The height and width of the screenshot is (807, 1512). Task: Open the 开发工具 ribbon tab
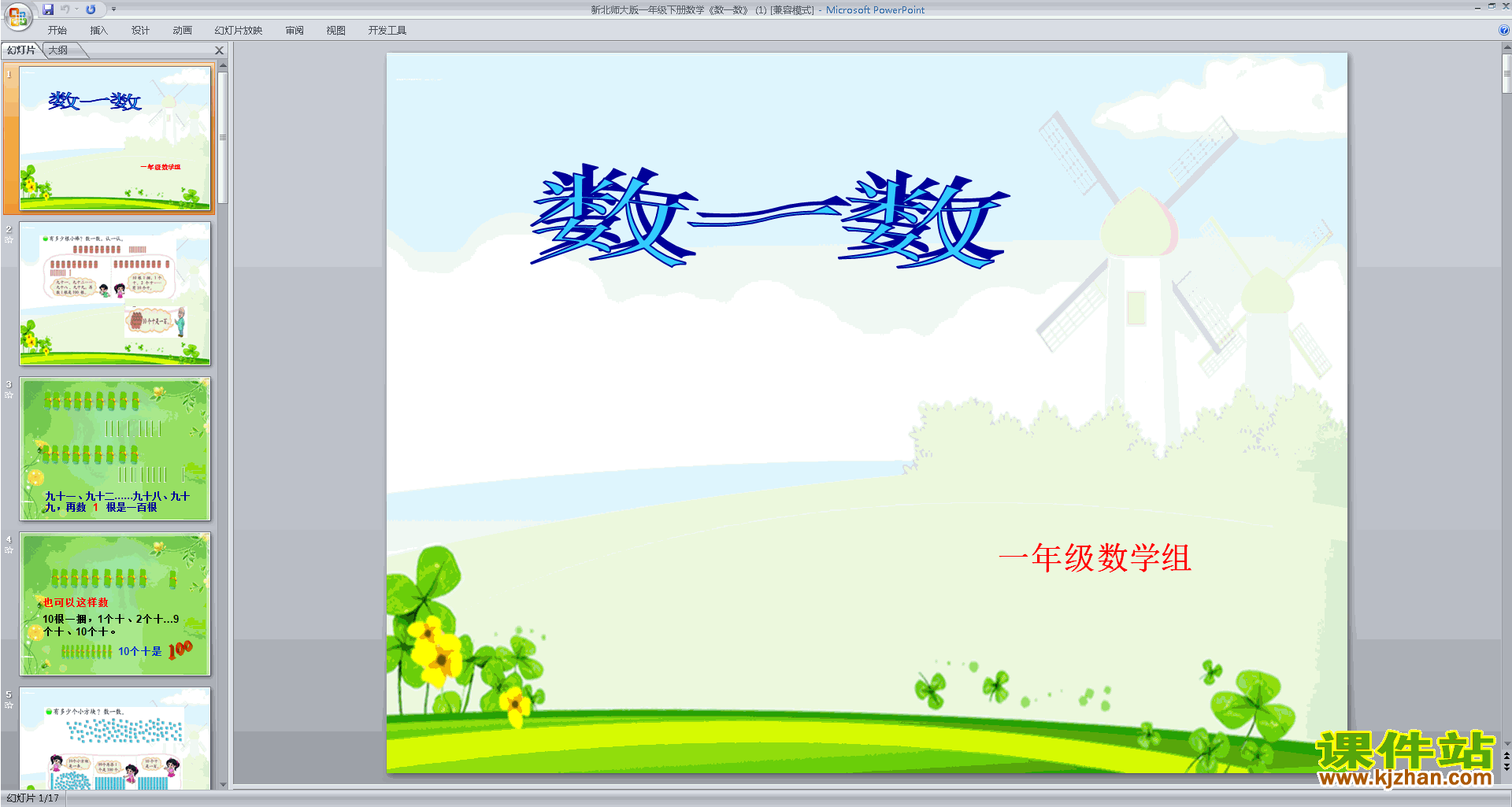[x=387, y=31]
